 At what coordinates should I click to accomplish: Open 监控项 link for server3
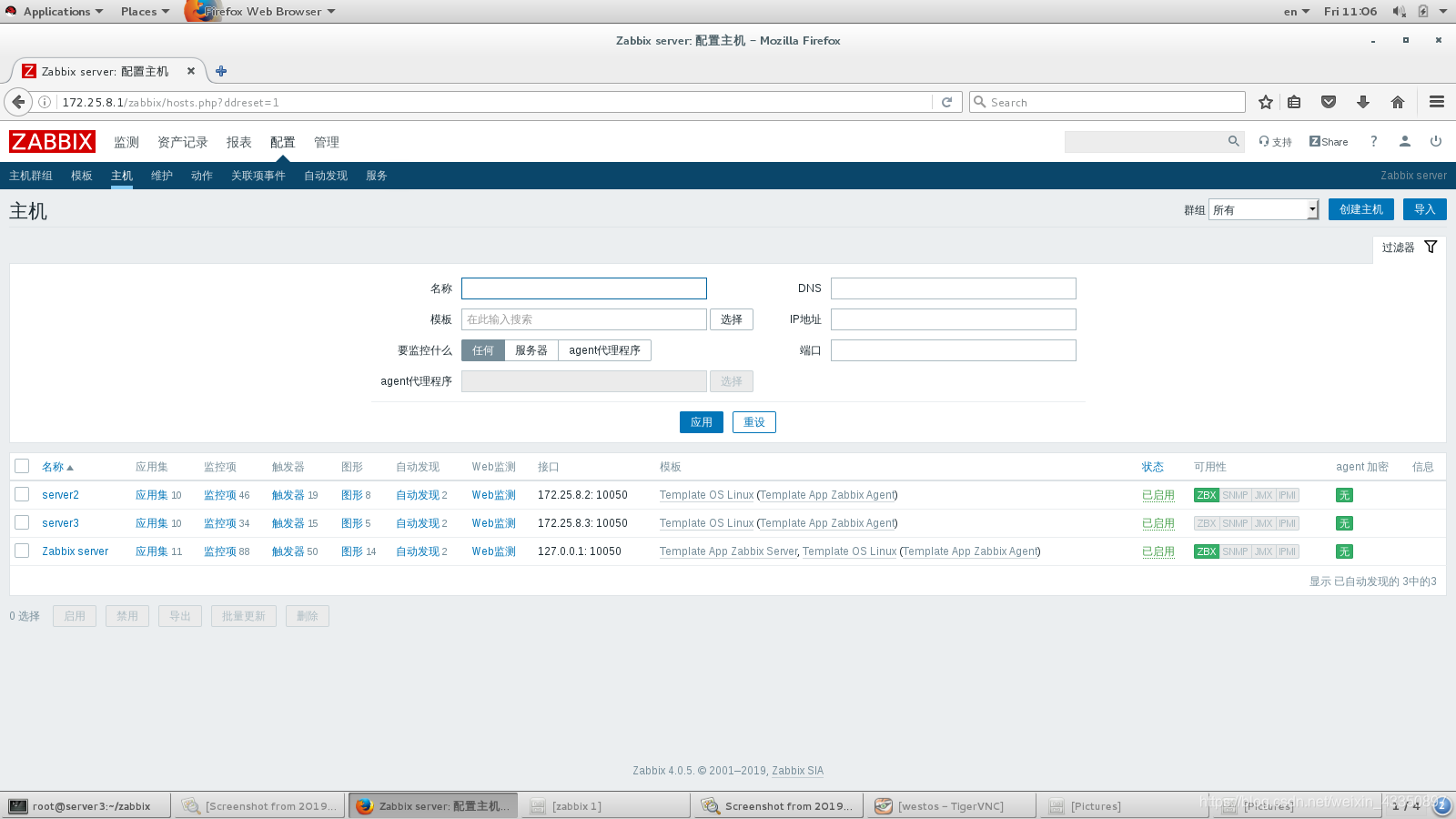click(x=219, y=523)
